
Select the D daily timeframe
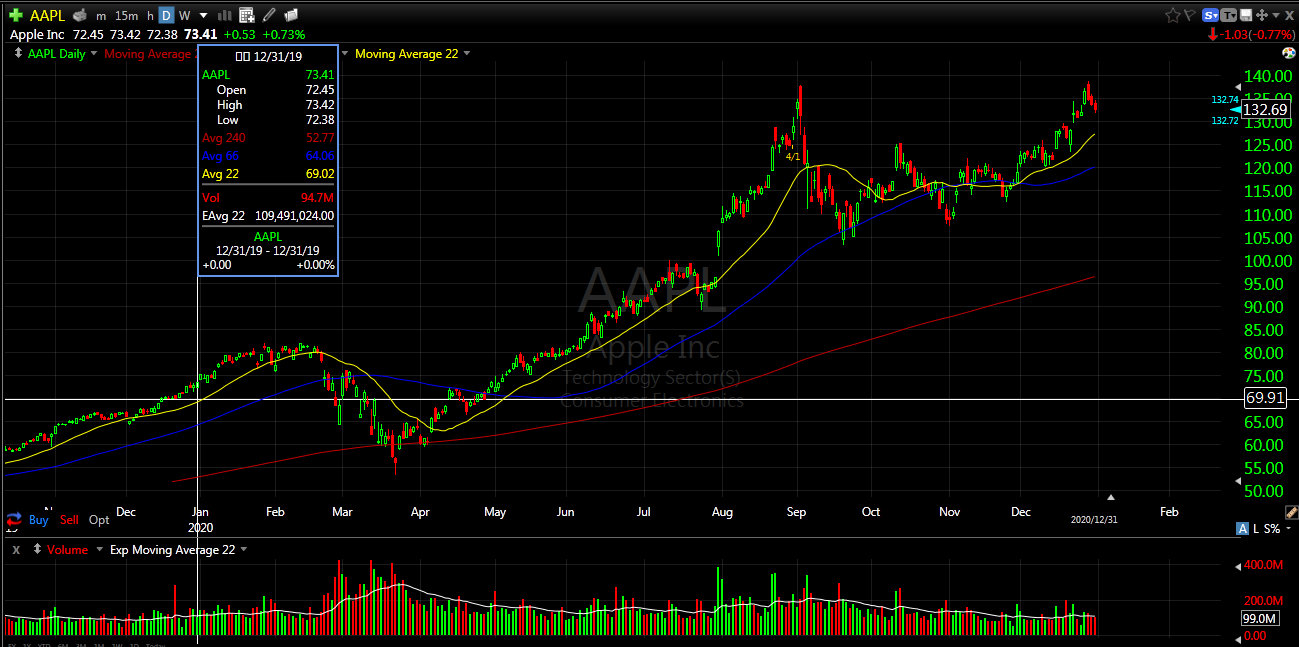tap(167, 15)
